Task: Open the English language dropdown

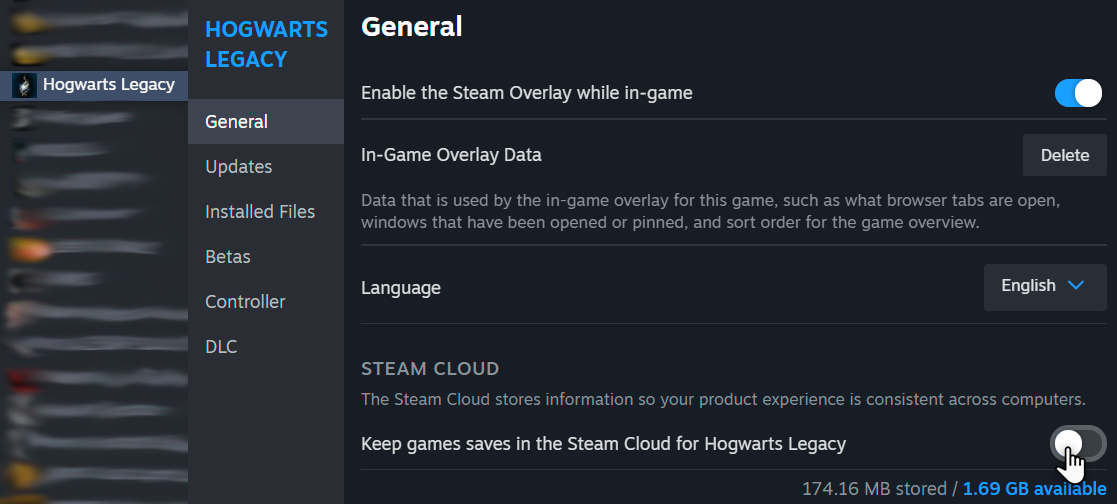Action: [x=1045, y=287]
